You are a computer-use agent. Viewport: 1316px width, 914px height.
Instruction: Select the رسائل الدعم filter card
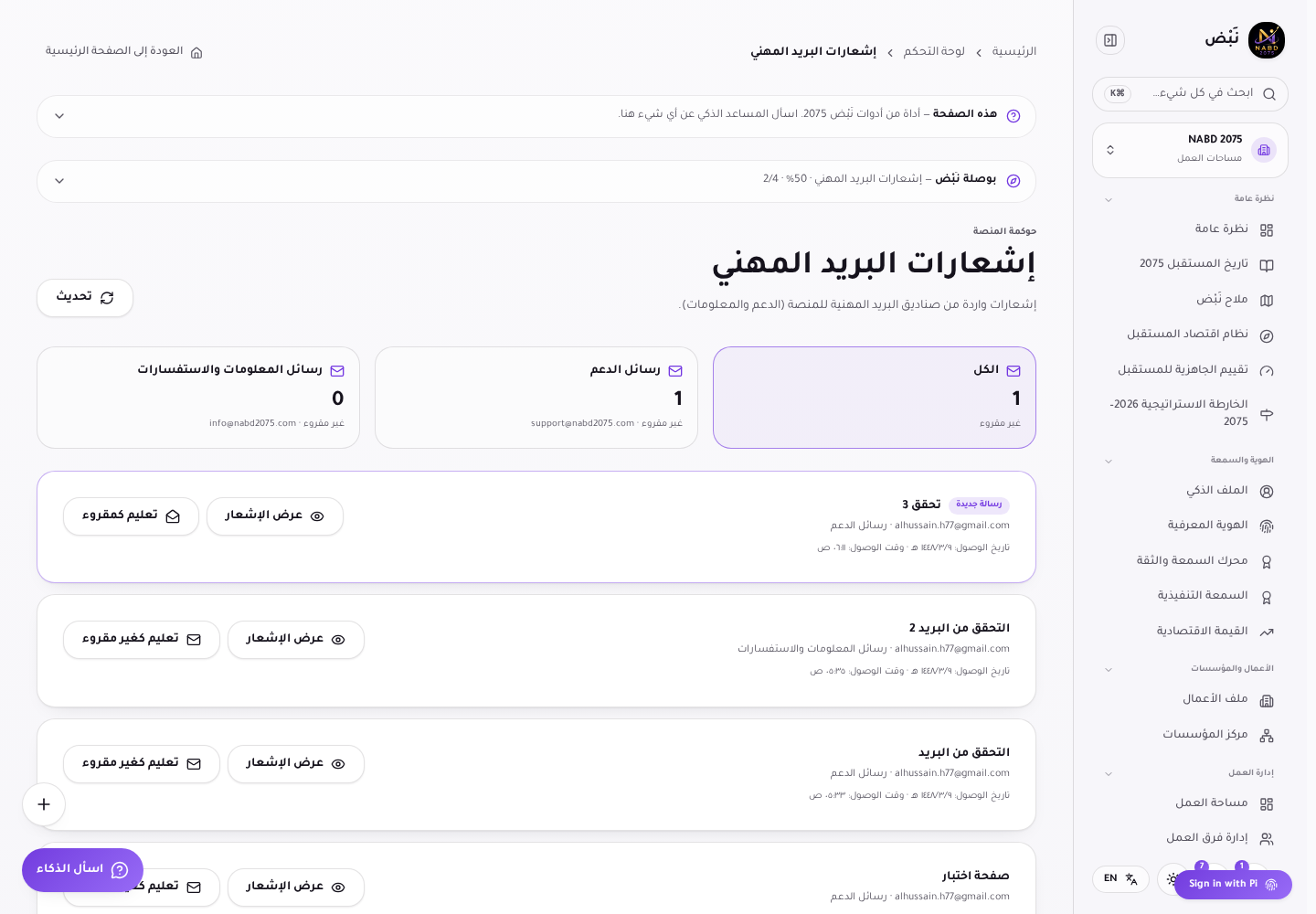(x=536, y=398)
